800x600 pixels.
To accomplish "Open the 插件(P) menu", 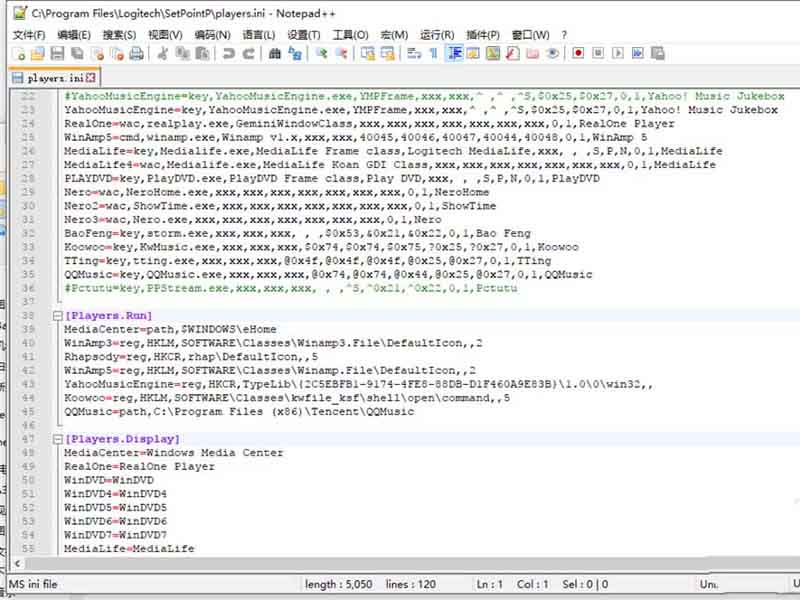I will [483, 35].
